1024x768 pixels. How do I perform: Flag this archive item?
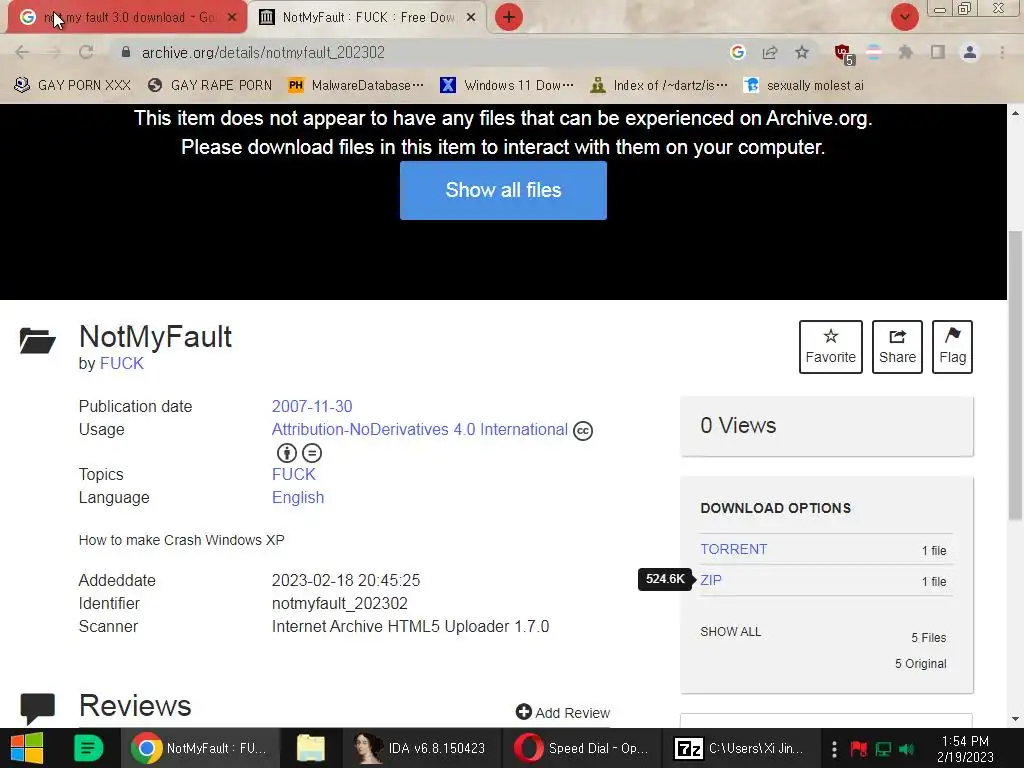point(952,347)
